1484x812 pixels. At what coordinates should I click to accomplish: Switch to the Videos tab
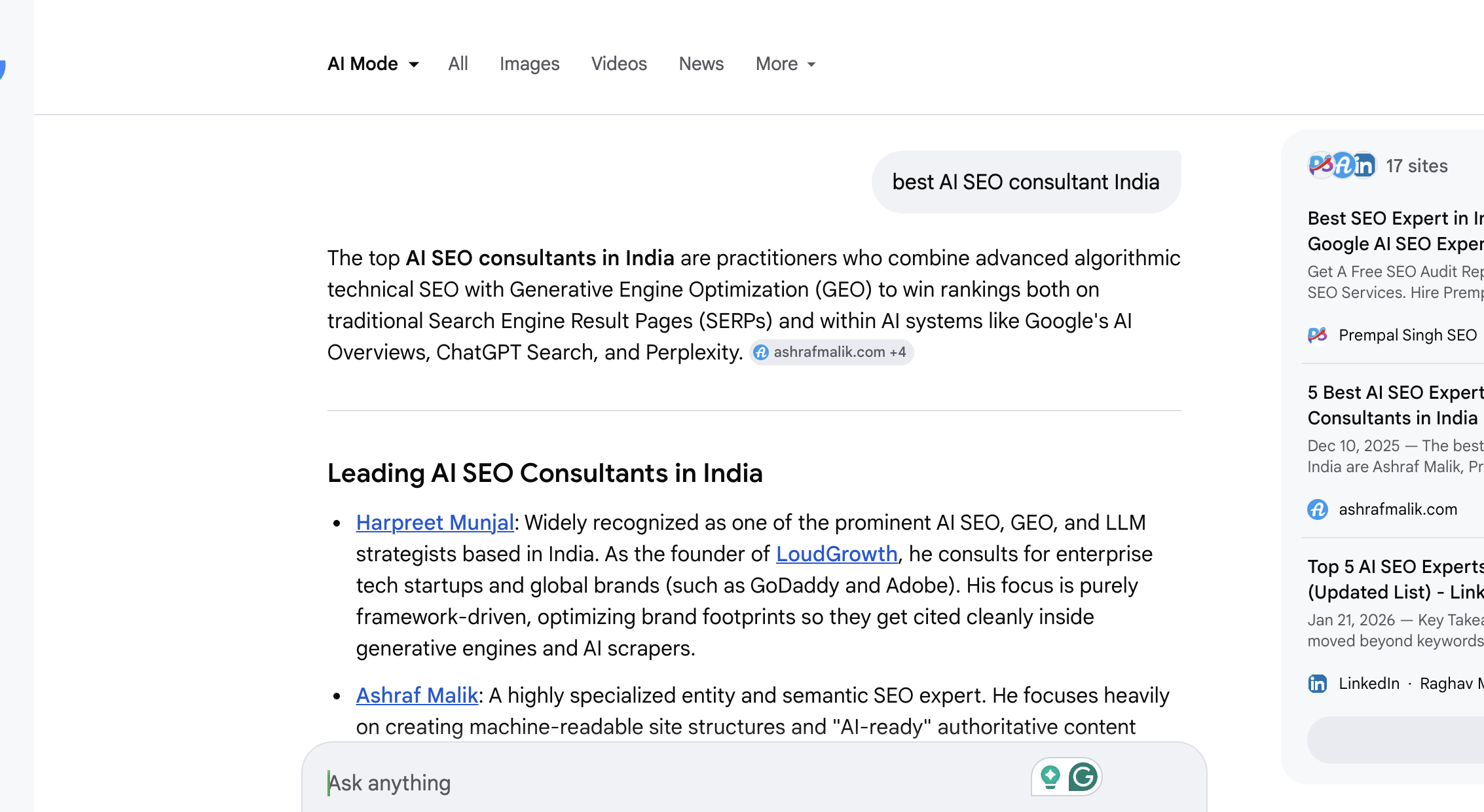(x=619, y=64)
